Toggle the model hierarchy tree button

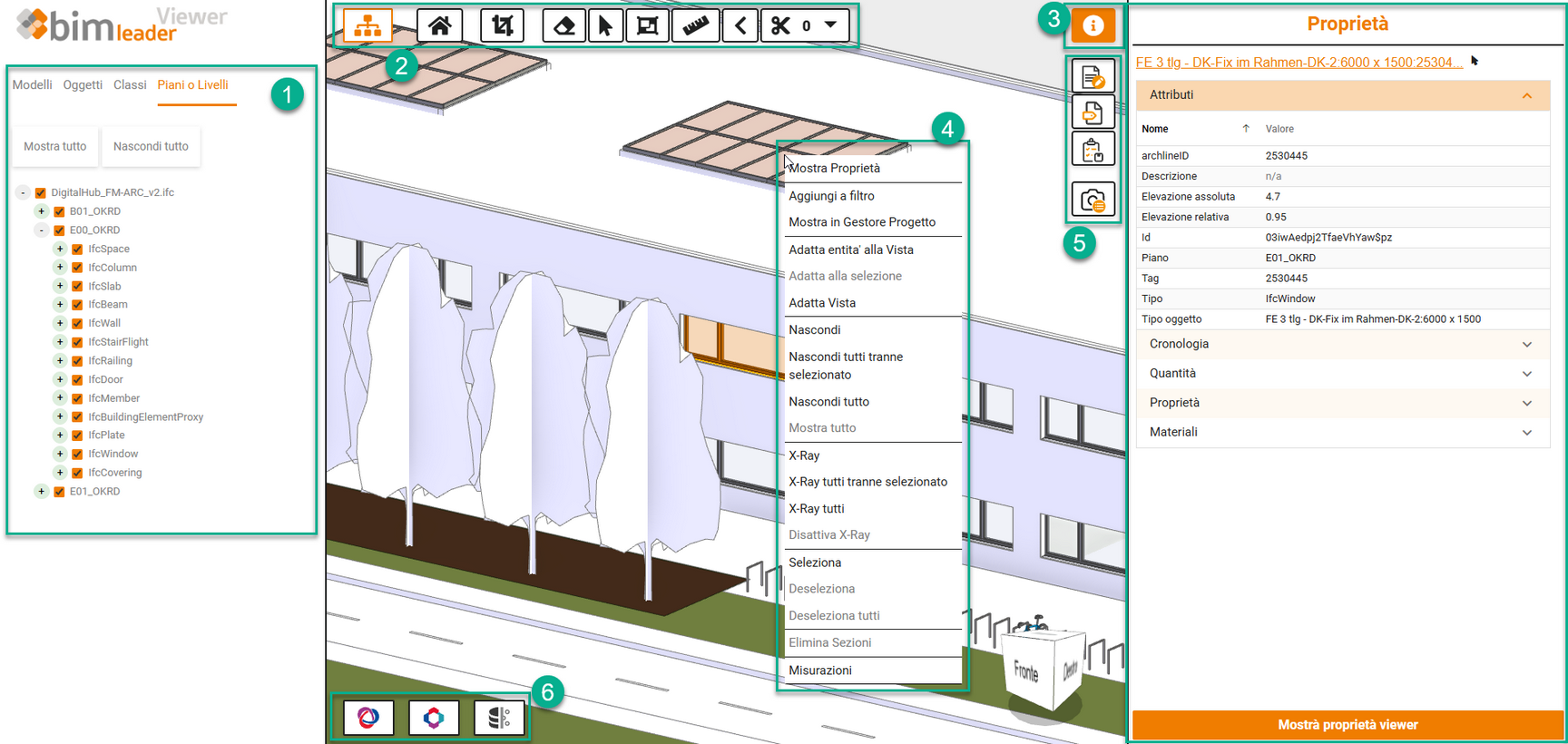coord(367,25)
